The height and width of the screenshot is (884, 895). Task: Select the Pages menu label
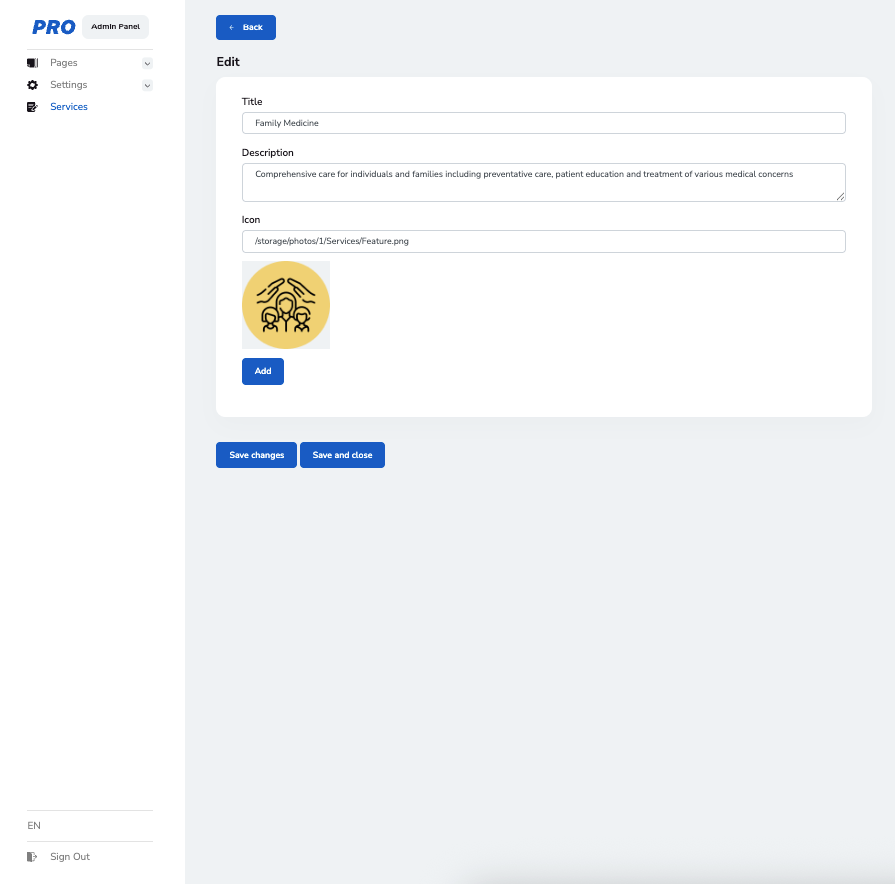click(64, 63)
